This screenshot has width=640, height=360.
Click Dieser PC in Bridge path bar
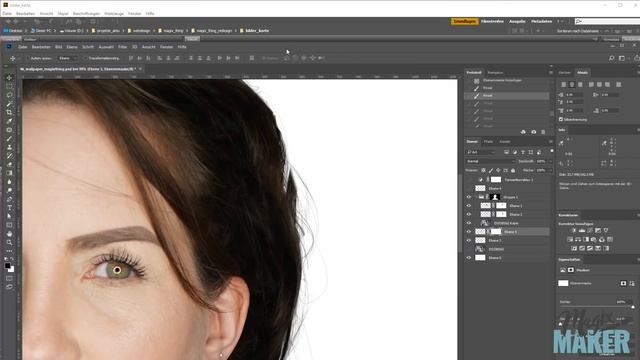pos(40,31)
